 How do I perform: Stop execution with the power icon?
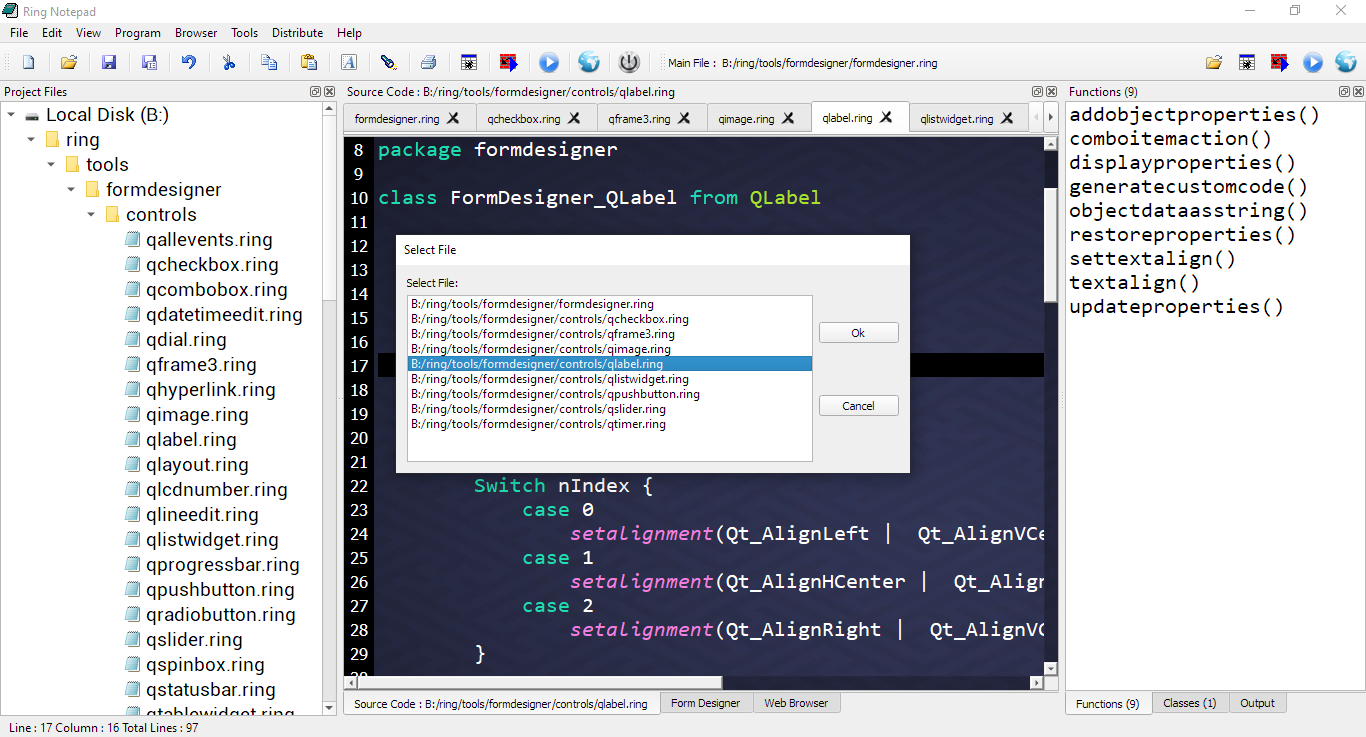point(628,62)
